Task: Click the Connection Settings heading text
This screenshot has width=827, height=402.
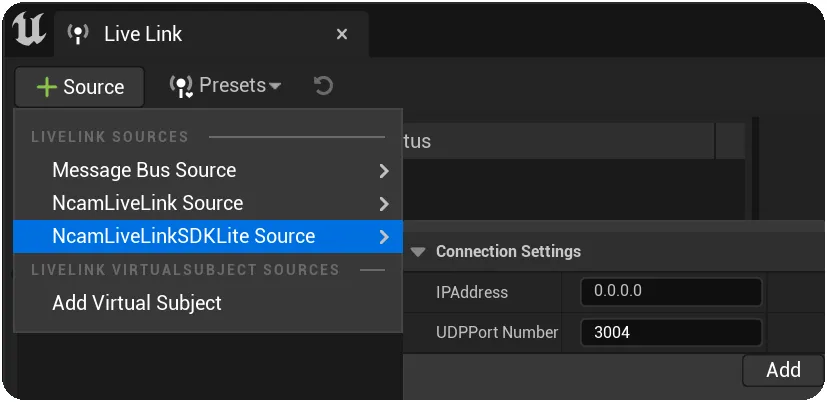Action: pyautogui.click(x=508, y=251)
